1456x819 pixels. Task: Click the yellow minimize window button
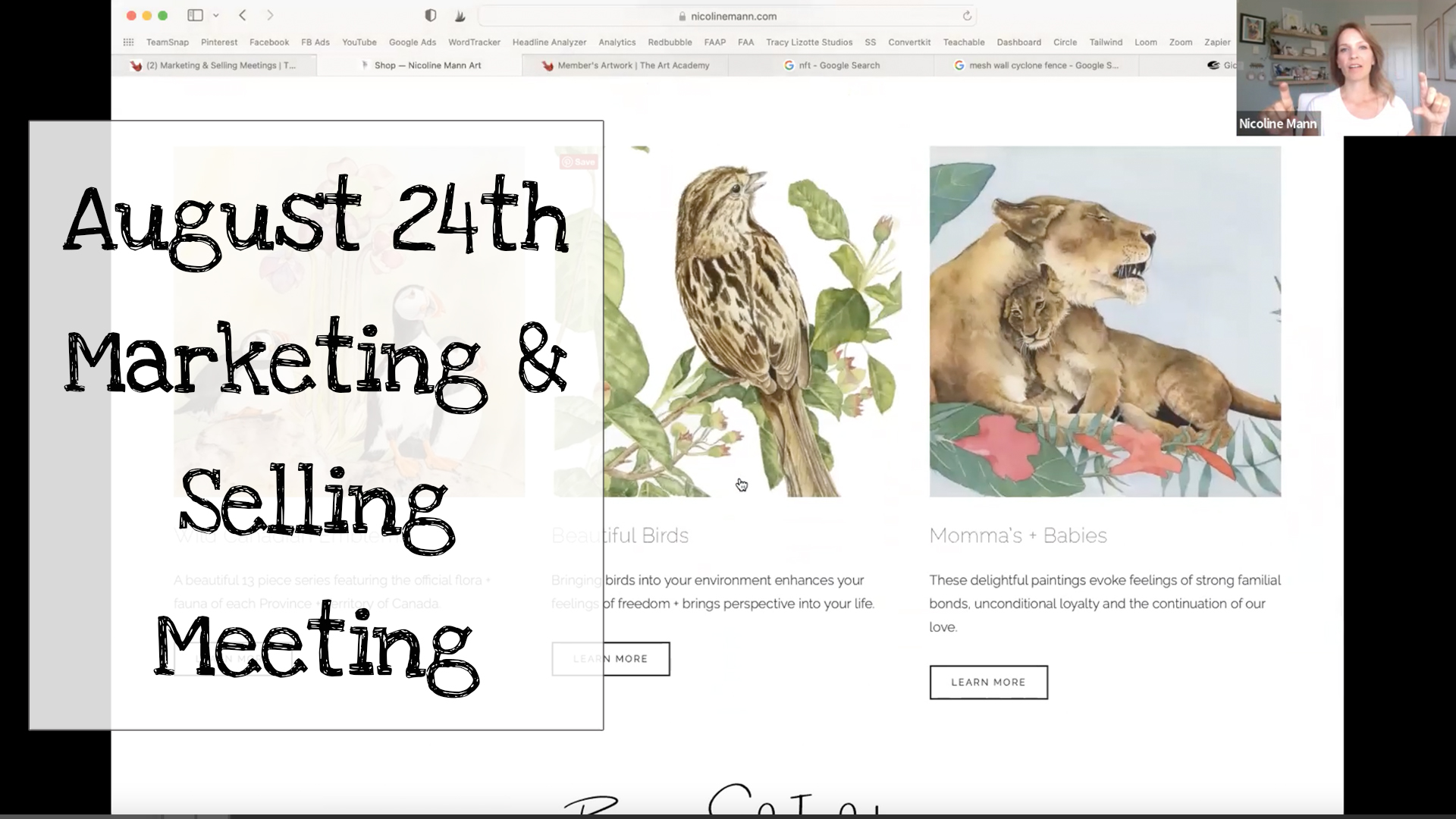(x=147, y=15)
